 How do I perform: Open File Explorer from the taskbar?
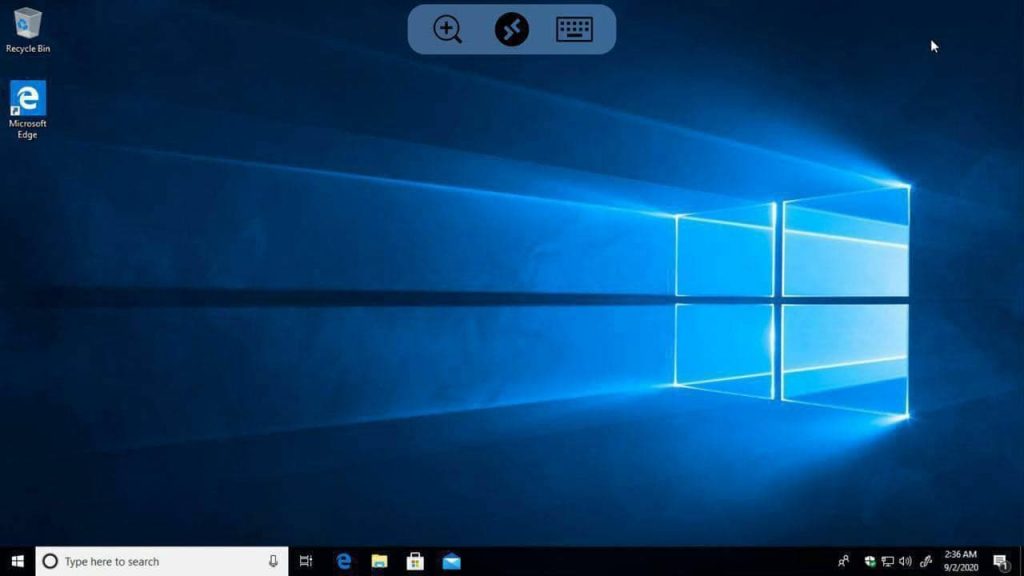click(379, 561)
